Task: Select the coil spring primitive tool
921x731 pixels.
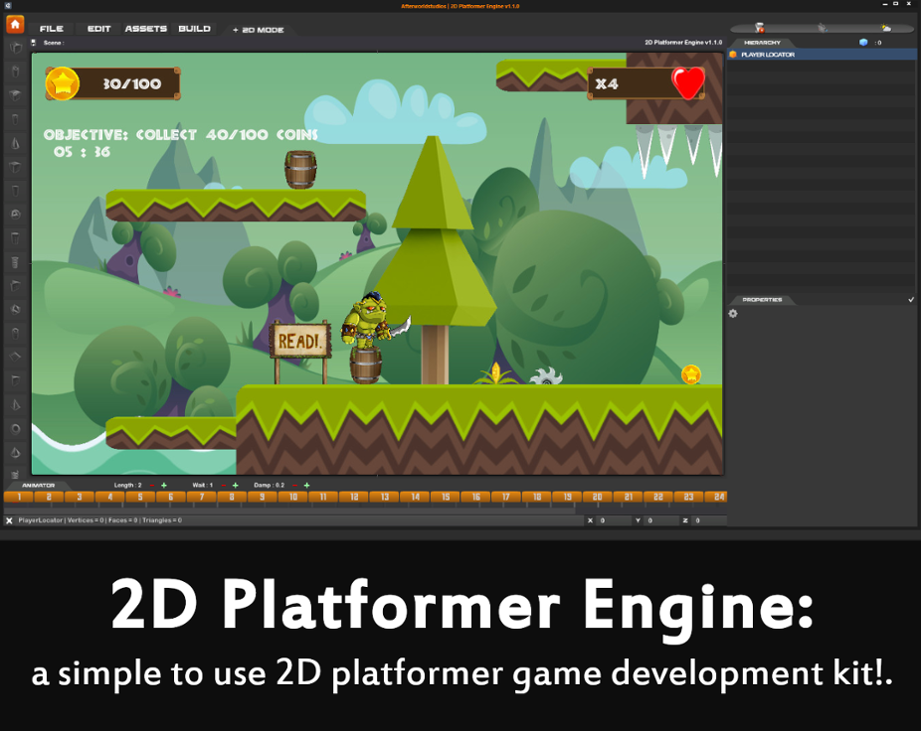Action: pyautogui.click(x=16, y=262)
